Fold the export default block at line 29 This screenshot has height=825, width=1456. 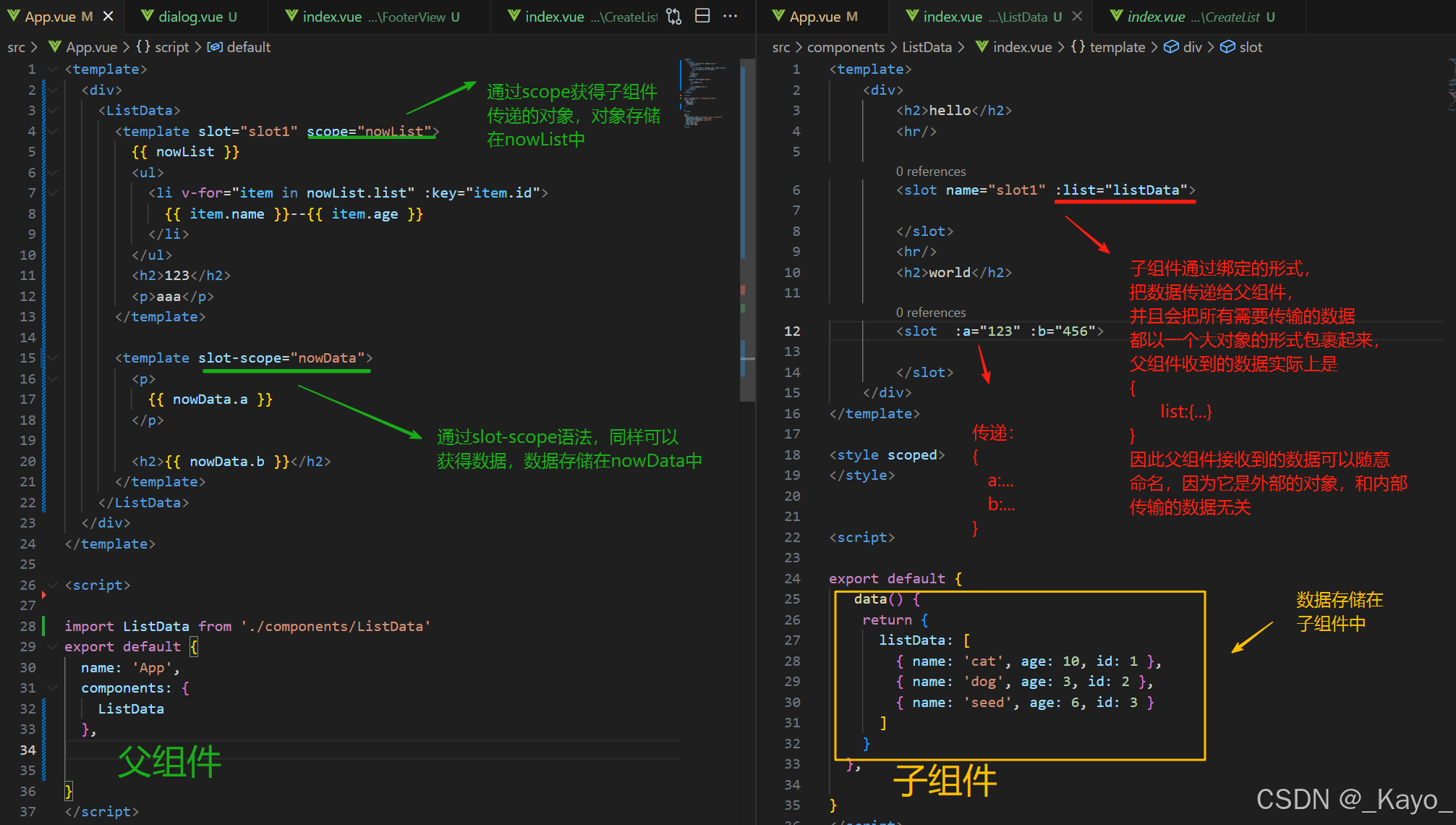coord(53,647)
